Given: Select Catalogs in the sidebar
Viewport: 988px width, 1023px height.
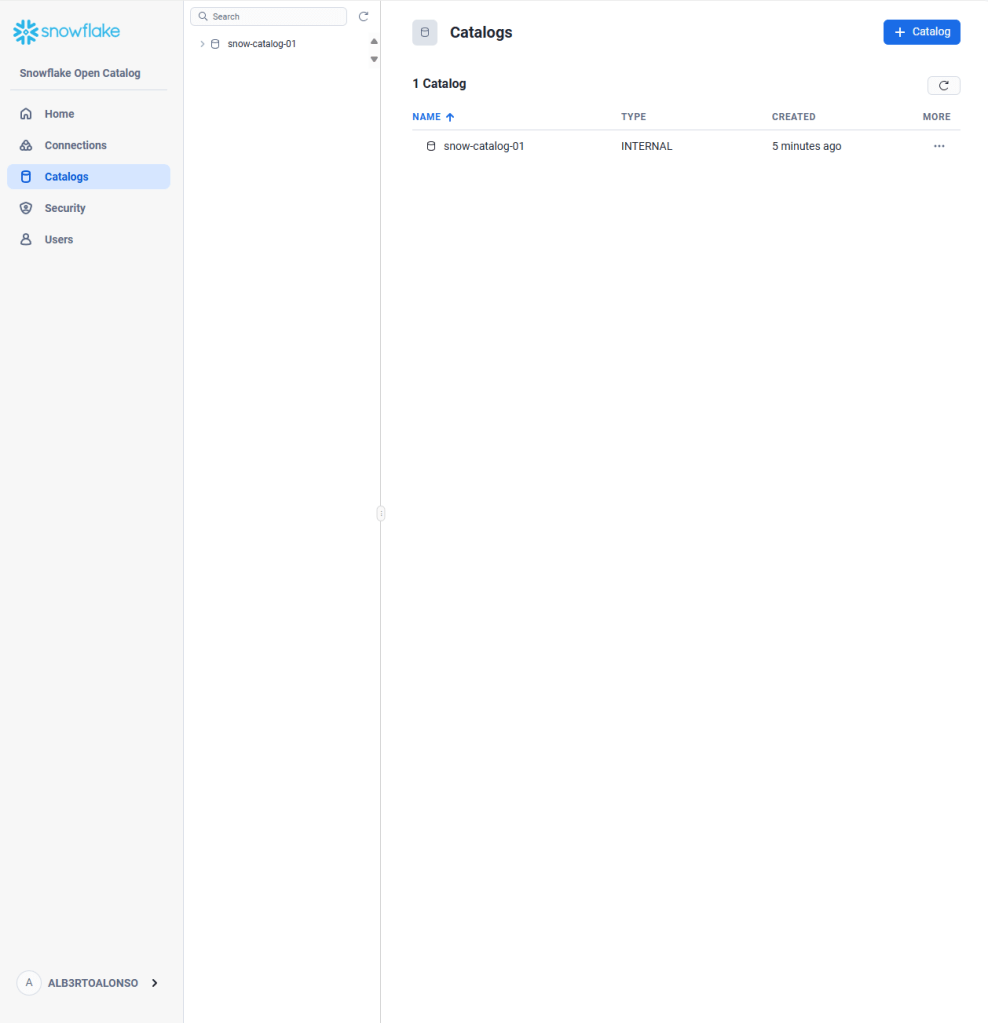Looking at the screenshot, I should coord(66,177).
